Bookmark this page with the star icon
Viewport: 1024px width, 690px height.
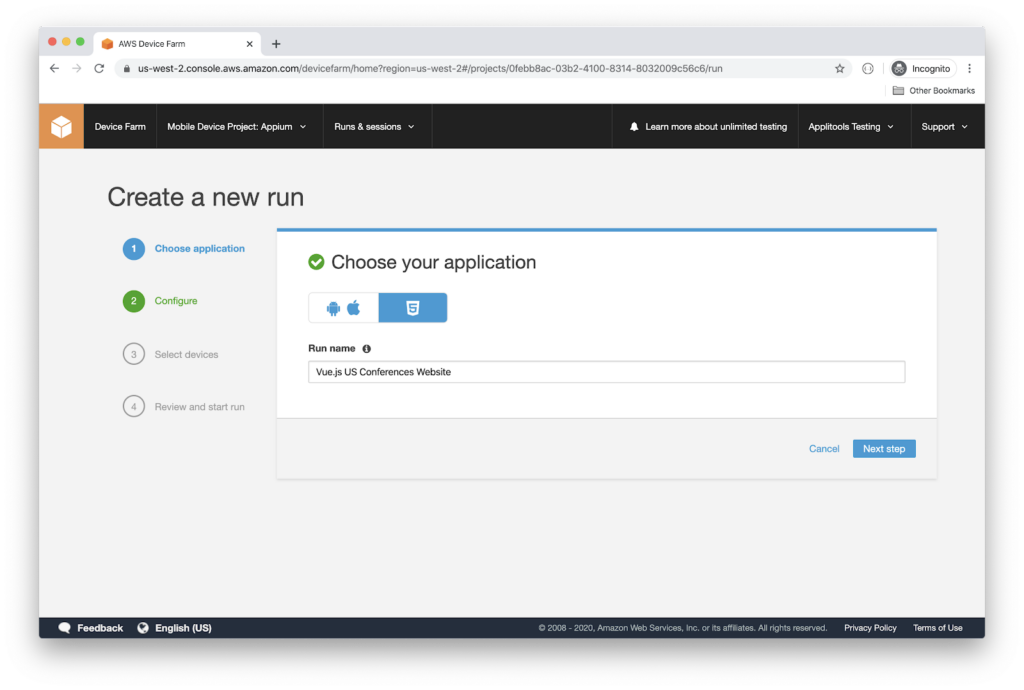[839, 68]
